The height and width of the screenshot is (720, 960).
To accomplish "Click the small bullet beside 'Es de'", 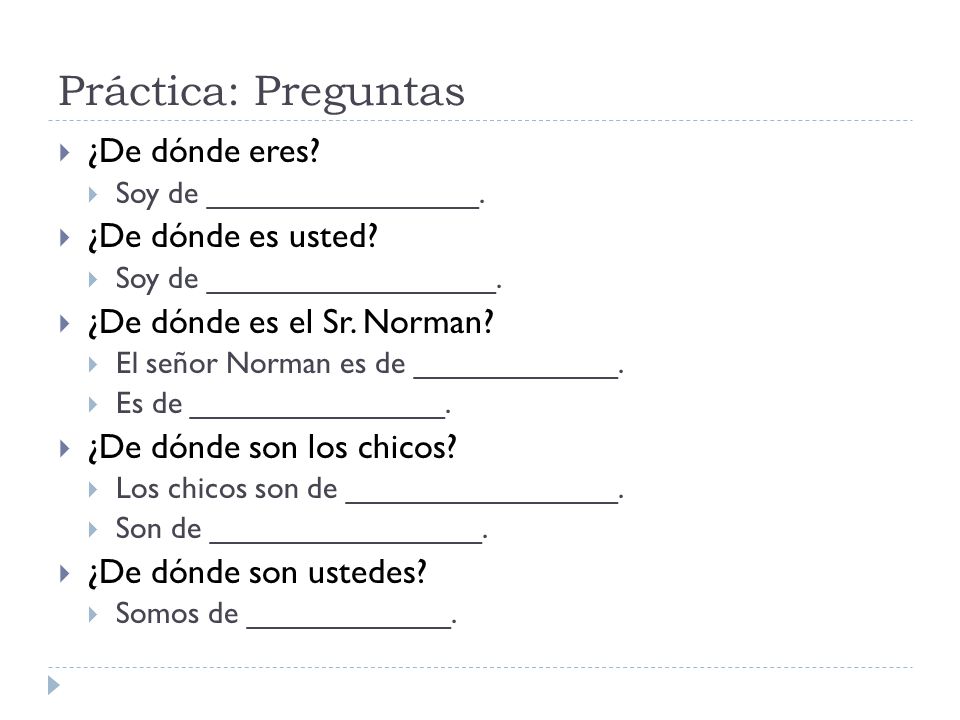I will click(92, 404).
